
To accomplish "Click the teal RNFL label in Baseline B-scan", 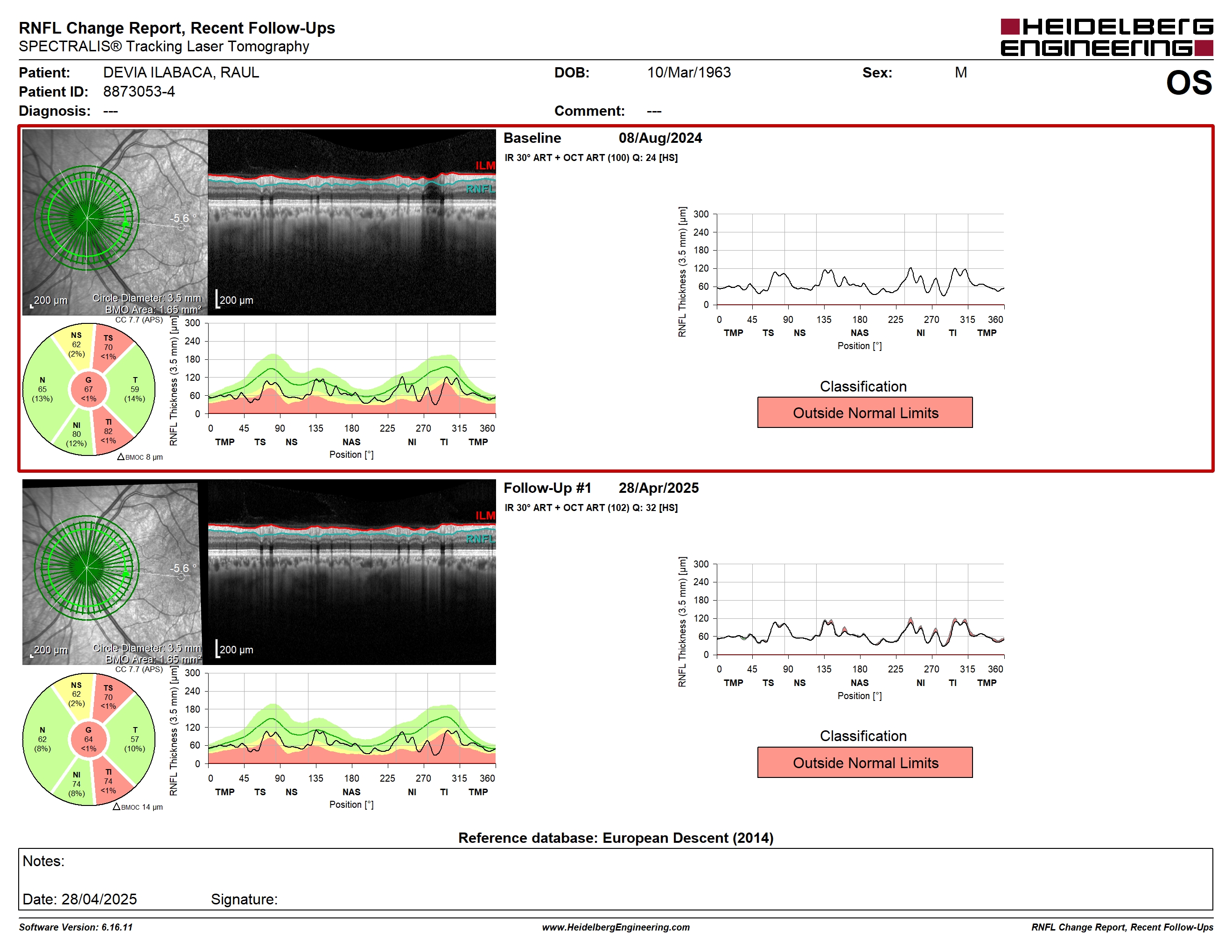I will pyautogui.click(x=481, y=189).
